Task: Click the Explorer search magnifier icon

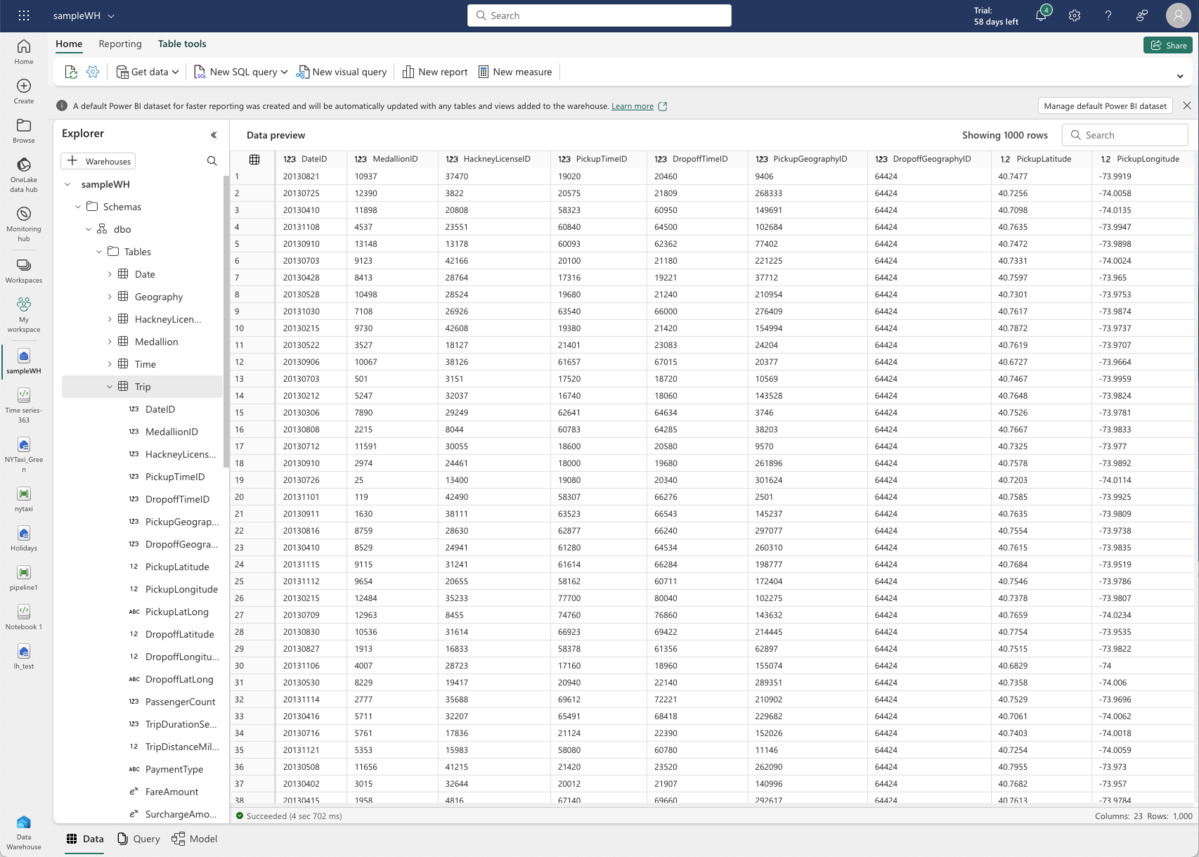Action: 211,160
